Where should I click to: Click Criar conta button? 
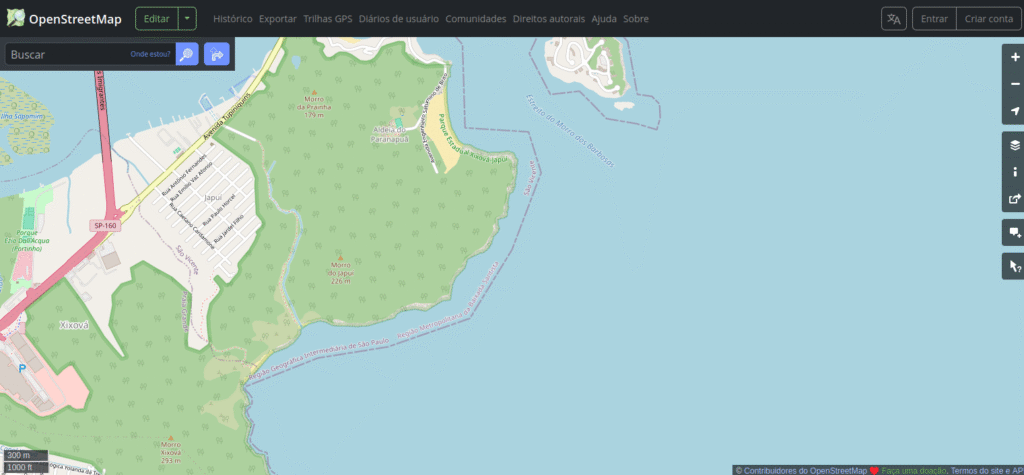[989, 19]
